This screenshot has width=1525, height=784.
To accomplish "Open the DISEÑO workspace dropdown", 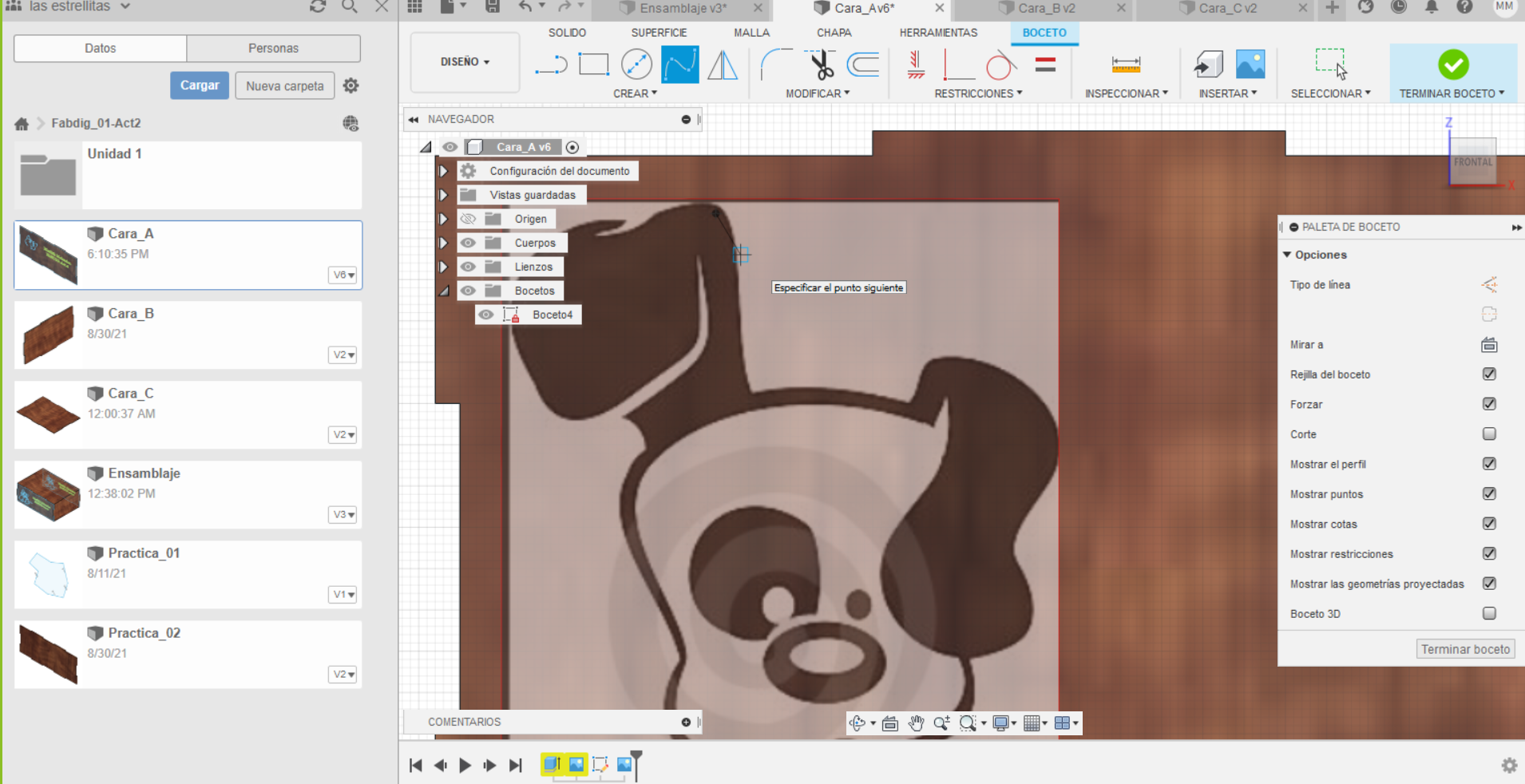I will click(x=465, y=61).
